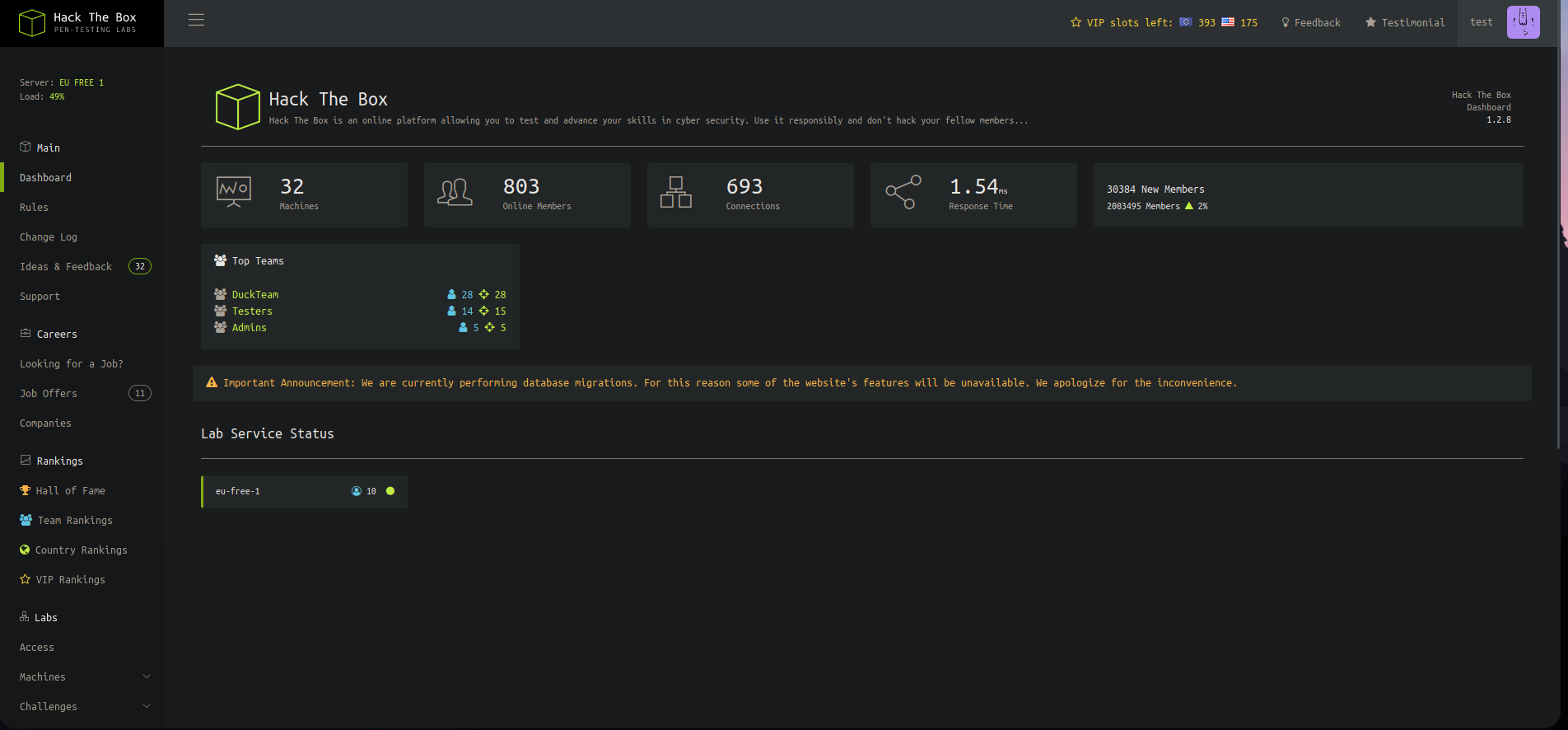Click the Admins team group icon
The height and width of the screenshot is (730, 1568).
[220, 327]
